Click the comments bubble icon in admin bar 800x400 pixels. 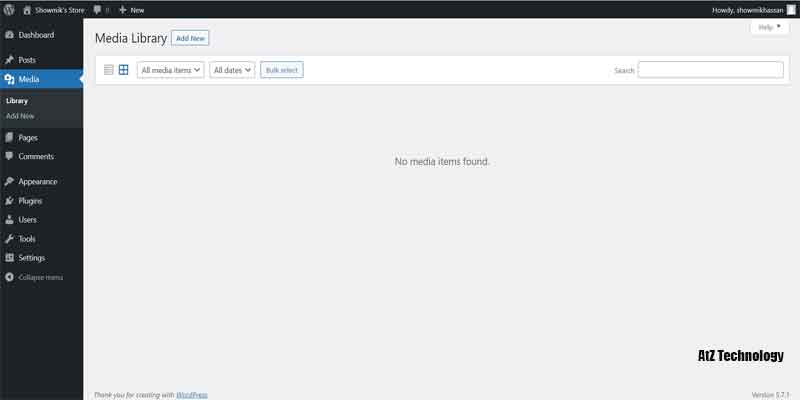point(97,9)
